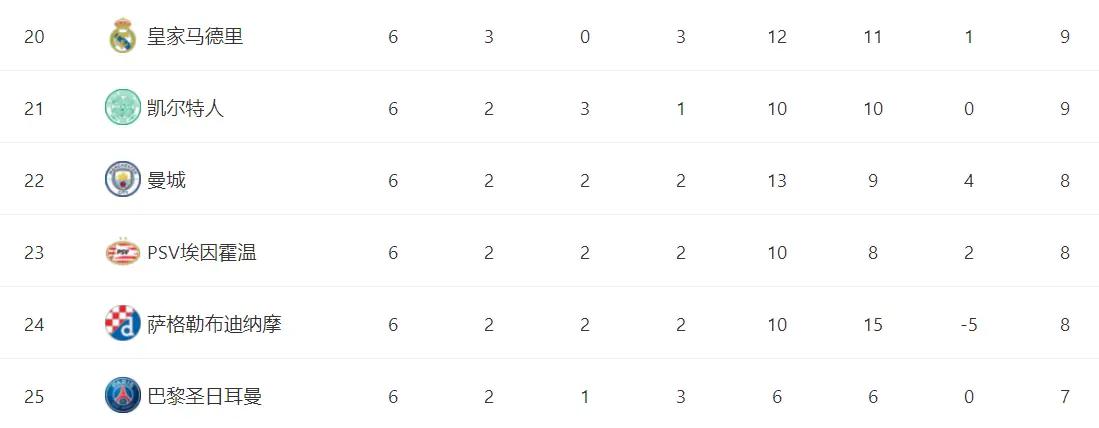Click goal difference -5 for 萨格勒布迪纳摩
Screen dimensions: 1099x428
tap(969, 325)
